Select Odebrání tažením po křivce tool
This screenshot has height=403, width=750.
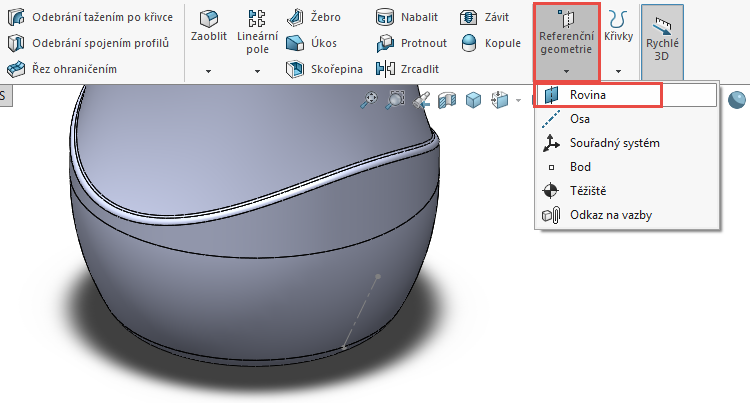pyautogui.click(x=90, y=17)
